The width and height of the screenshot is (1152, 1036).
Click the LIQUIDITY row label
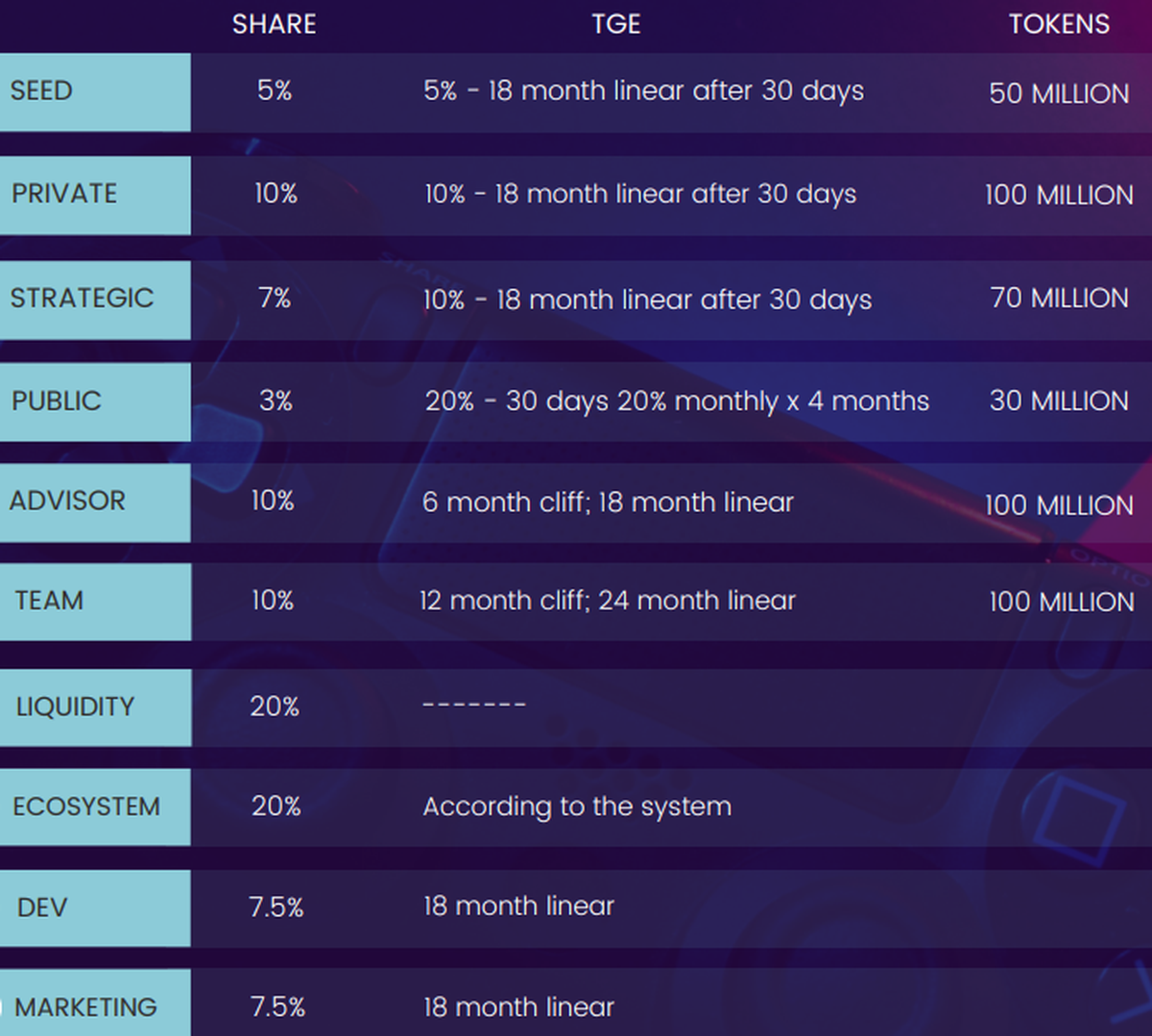[x=75, y=708]
